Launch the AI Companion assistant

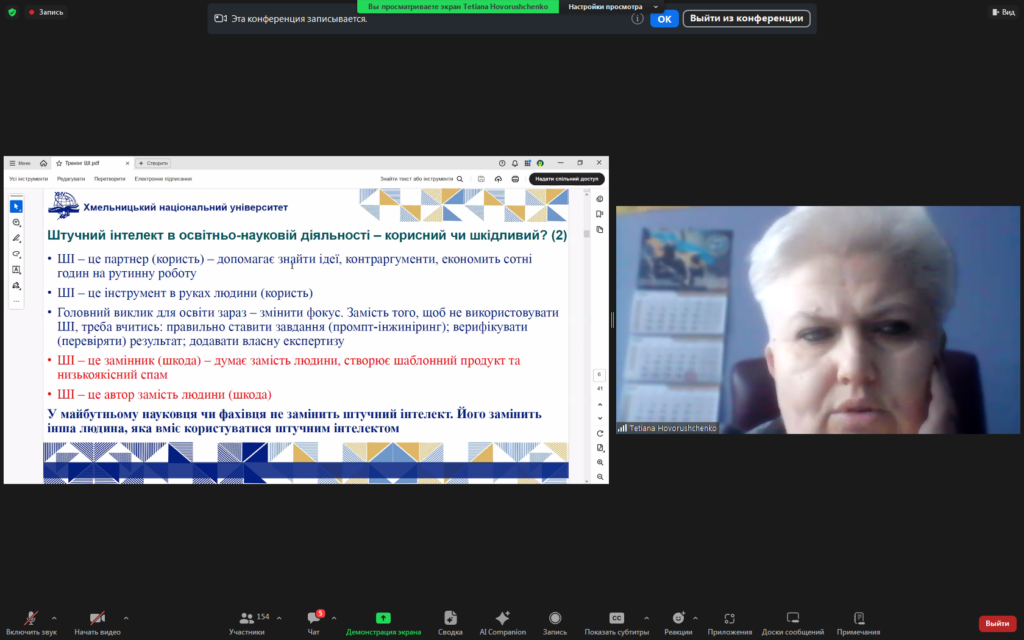click(x=502, y=620)
